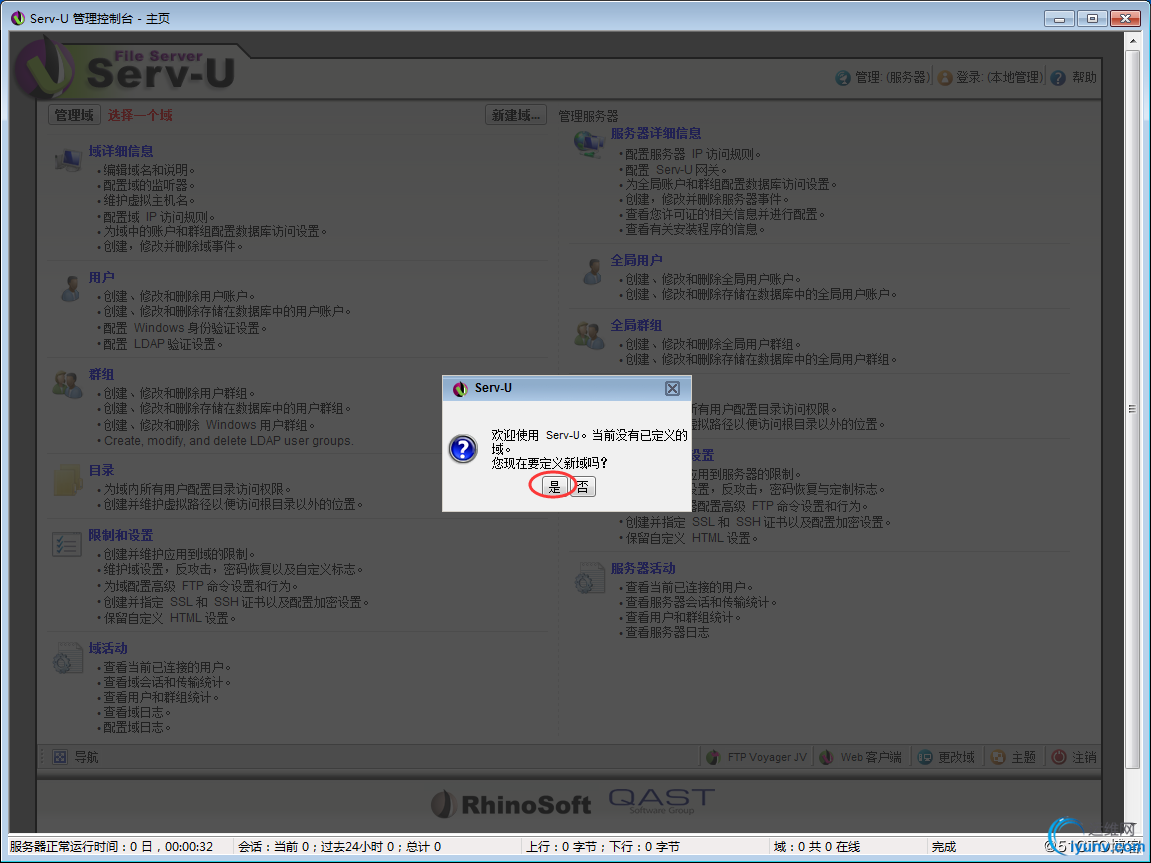This screenshot has height=863, width=1151.
Task: Click the RhinoSoft logo
Action: (x=511, y=805)
